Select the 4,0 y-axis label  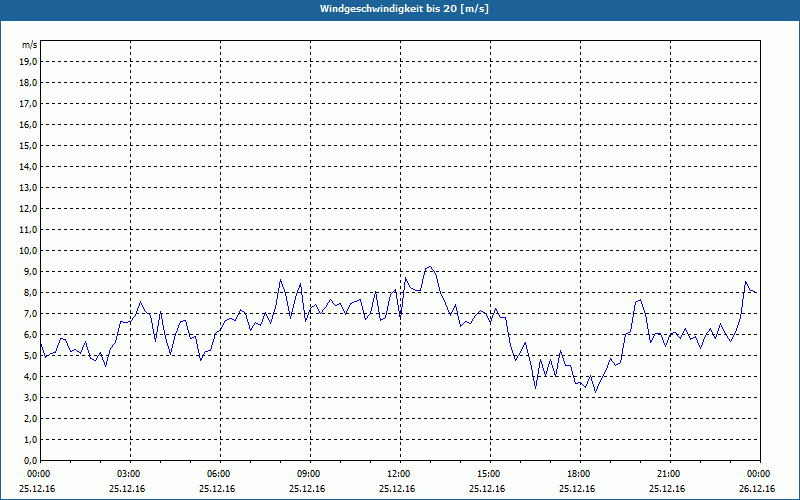click(x=31, y=377)
